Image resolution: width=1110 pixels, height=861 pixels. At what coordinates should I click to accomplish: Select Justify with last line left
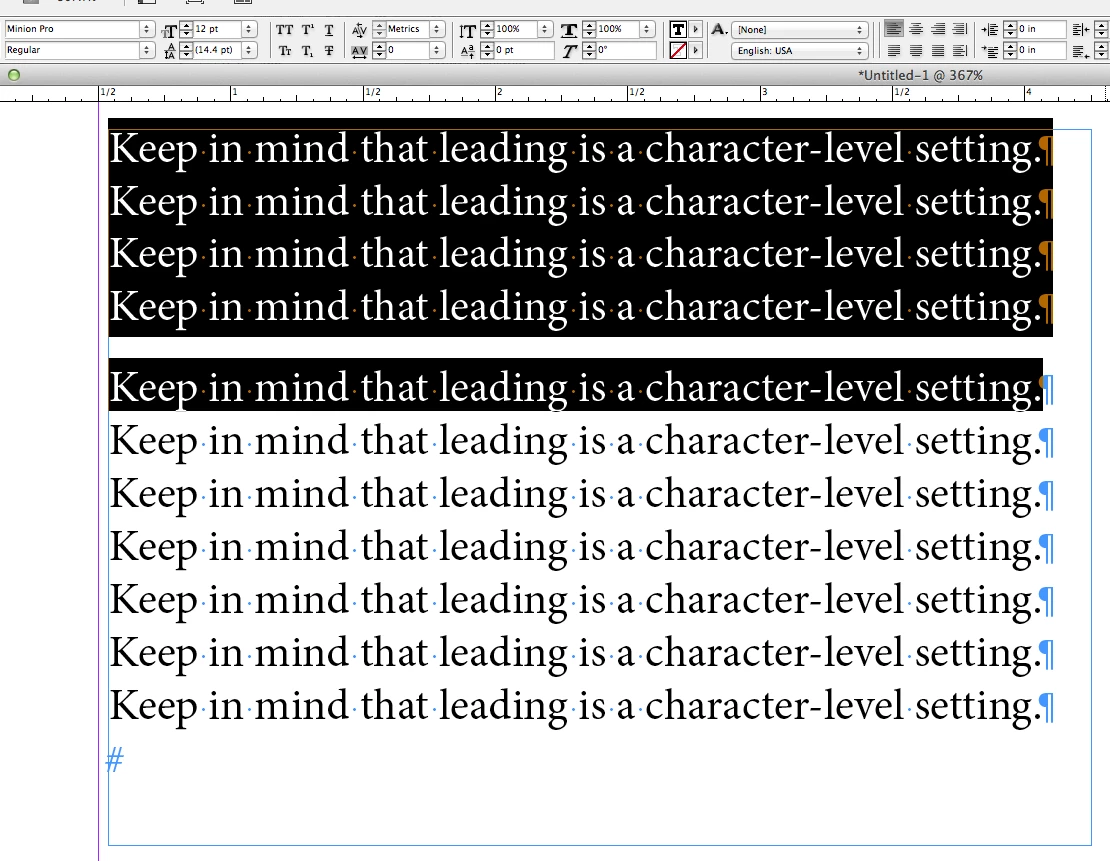coord(894,50)
